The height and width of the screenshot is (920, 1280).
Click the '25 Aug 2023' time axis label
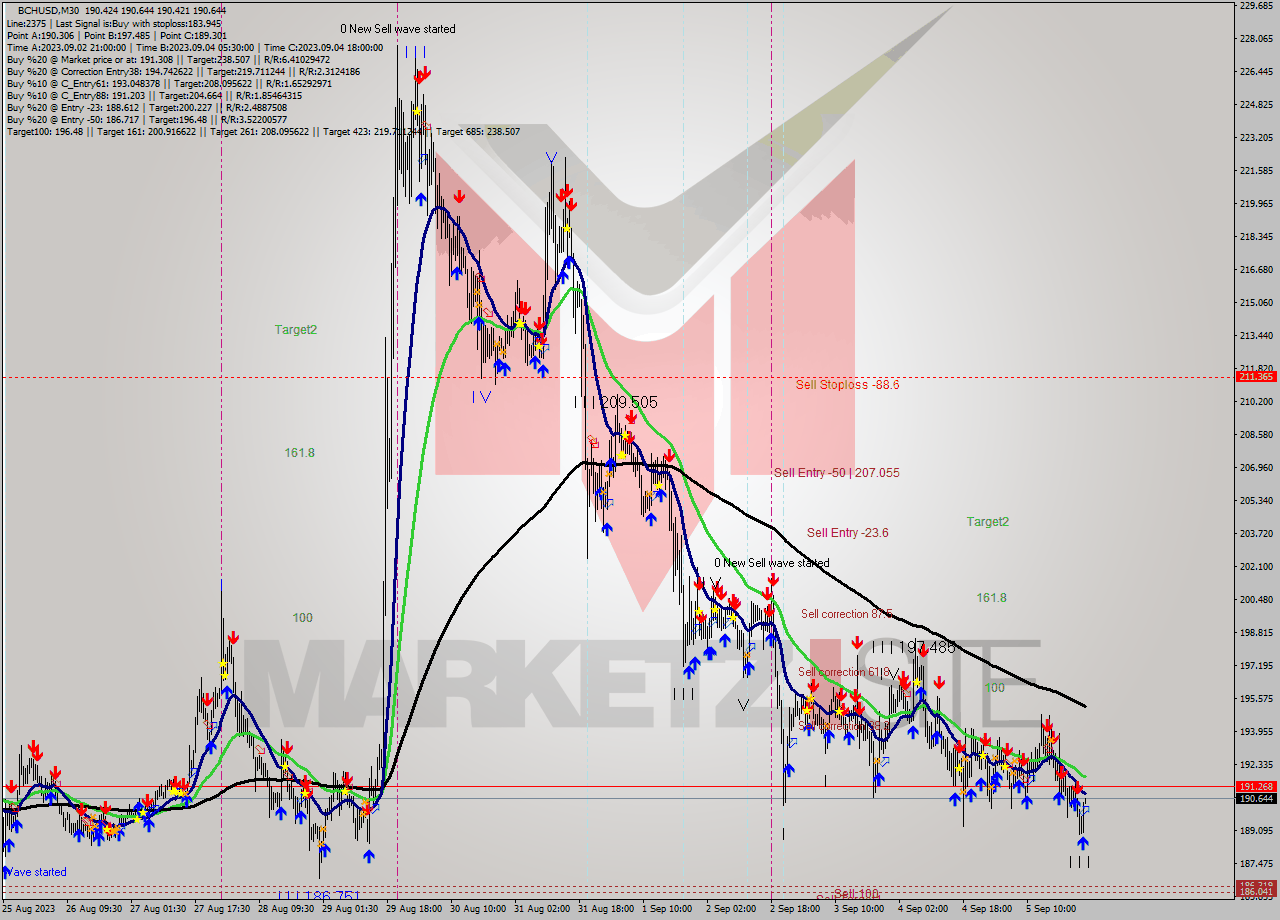[30, 909]
